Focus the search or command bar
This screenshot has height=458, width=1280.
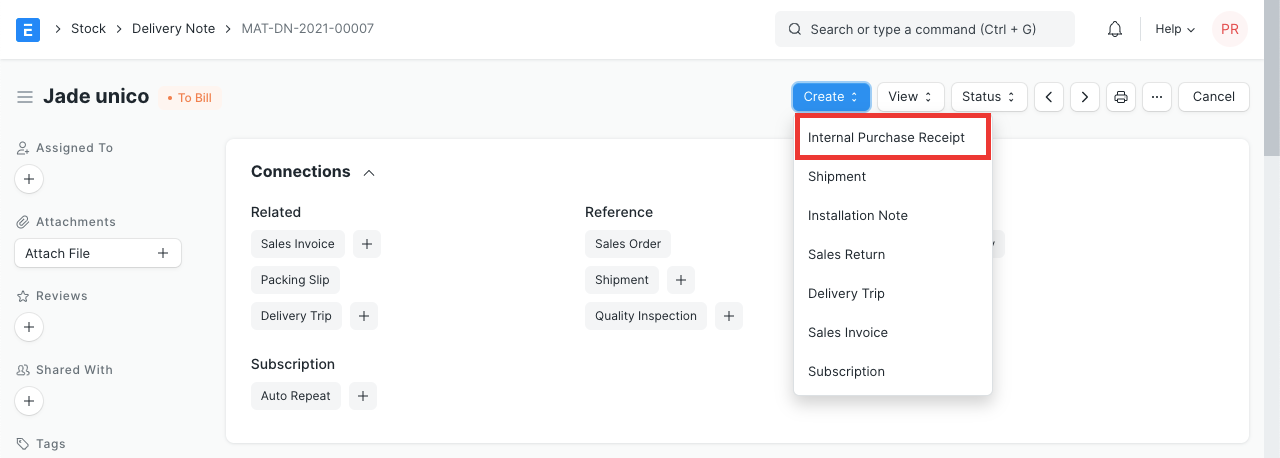(924, 29)
